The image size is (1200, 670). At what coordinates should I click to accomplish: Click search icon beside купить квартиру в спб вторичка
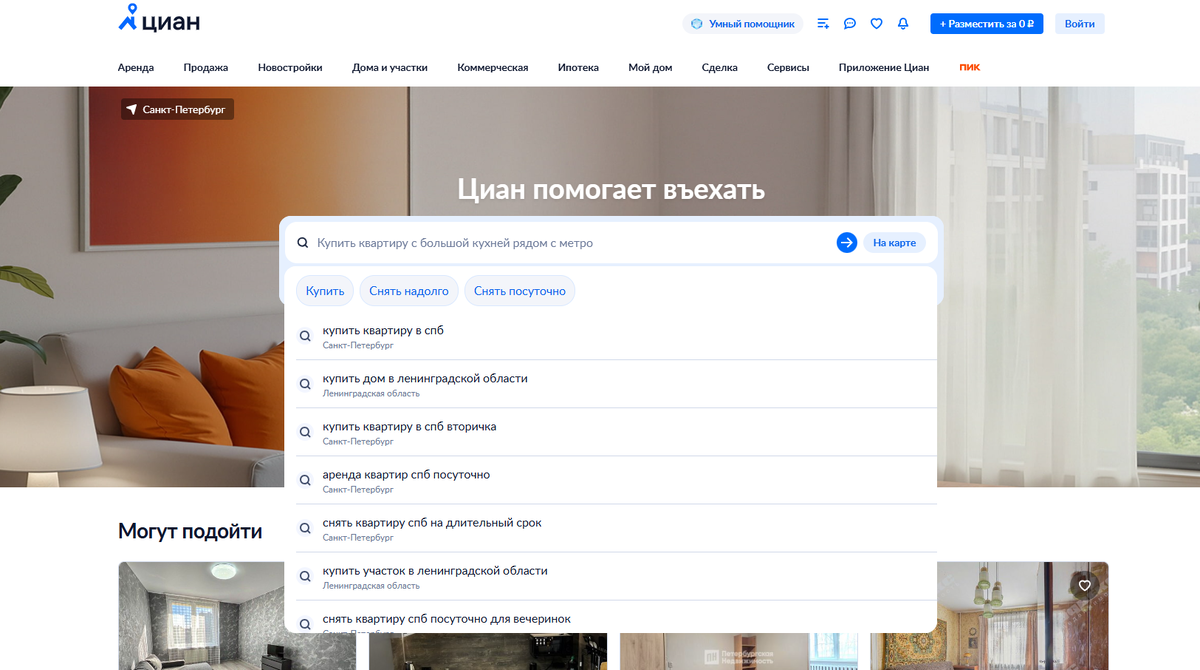tap(306, 433)
